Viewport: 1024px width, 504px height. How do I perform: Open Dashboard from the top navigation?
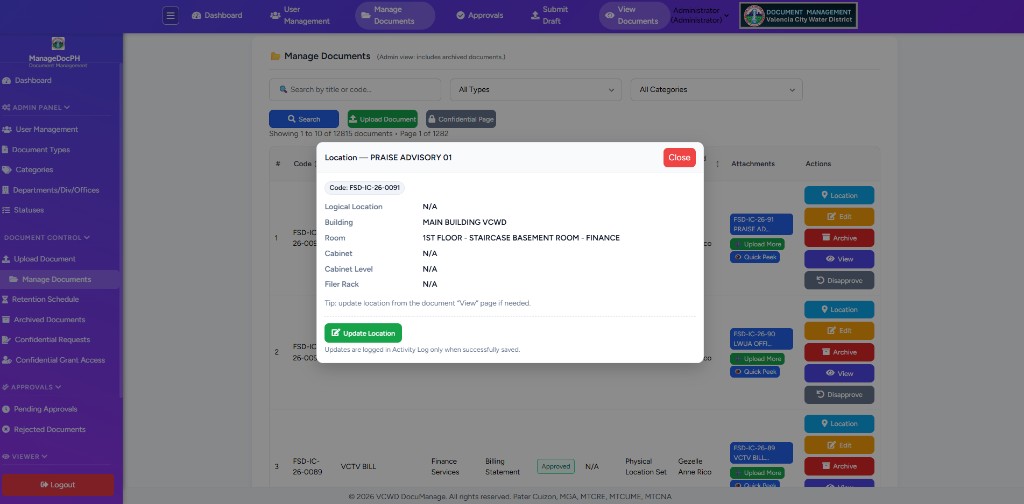[217, 16]
